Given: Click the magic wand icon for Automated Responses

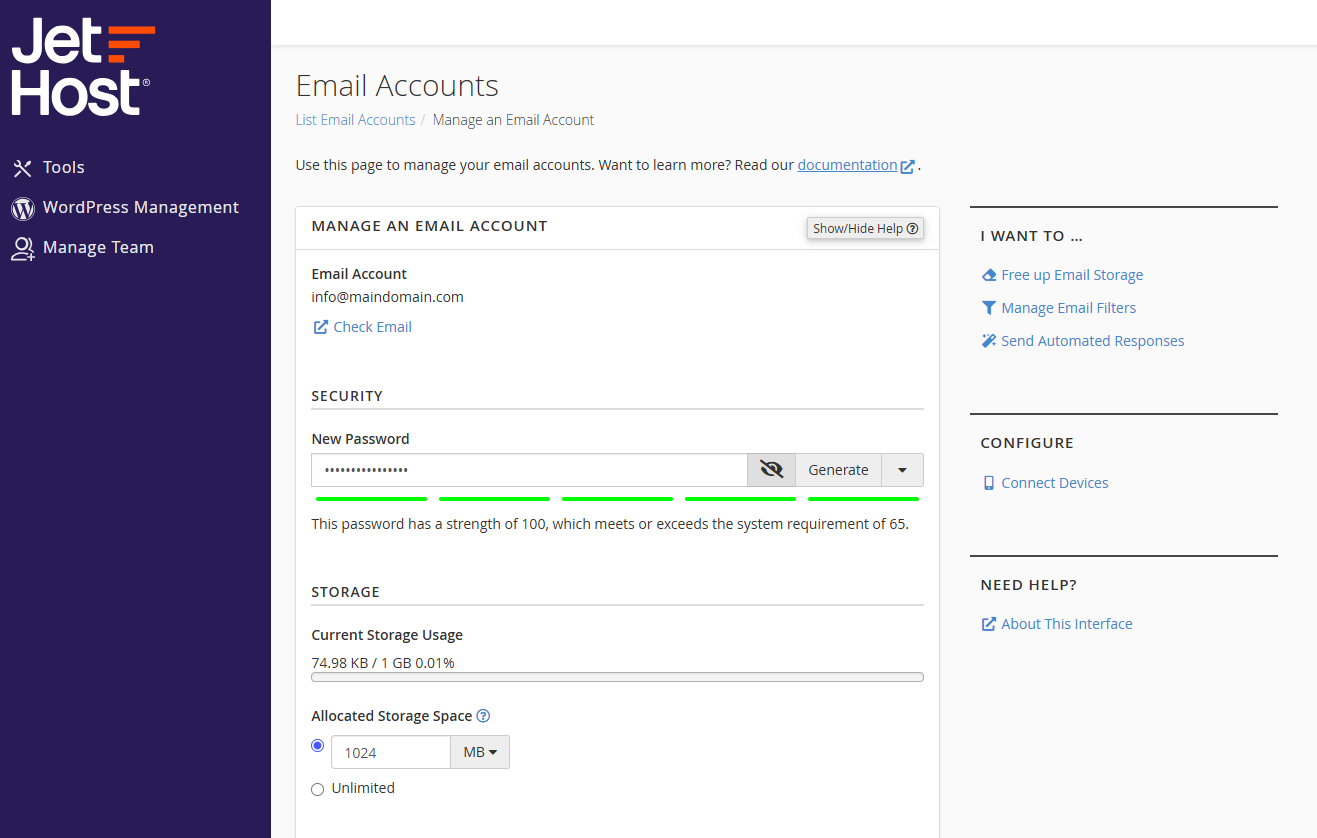Looking at the screenshot, I should [x=989, y=341].
